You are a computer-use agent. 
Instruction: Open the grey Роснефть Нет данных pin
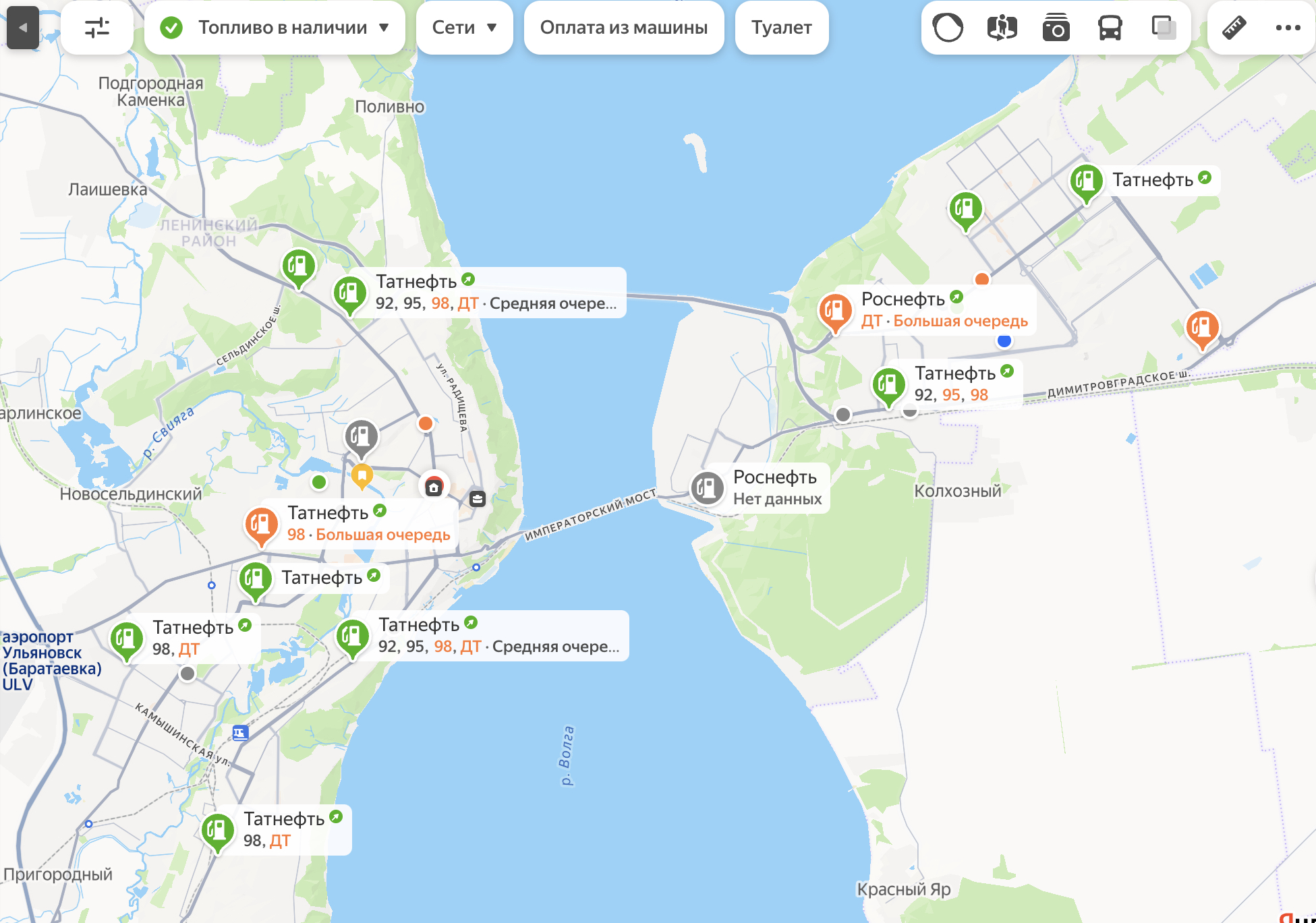(x=707, y=487)
